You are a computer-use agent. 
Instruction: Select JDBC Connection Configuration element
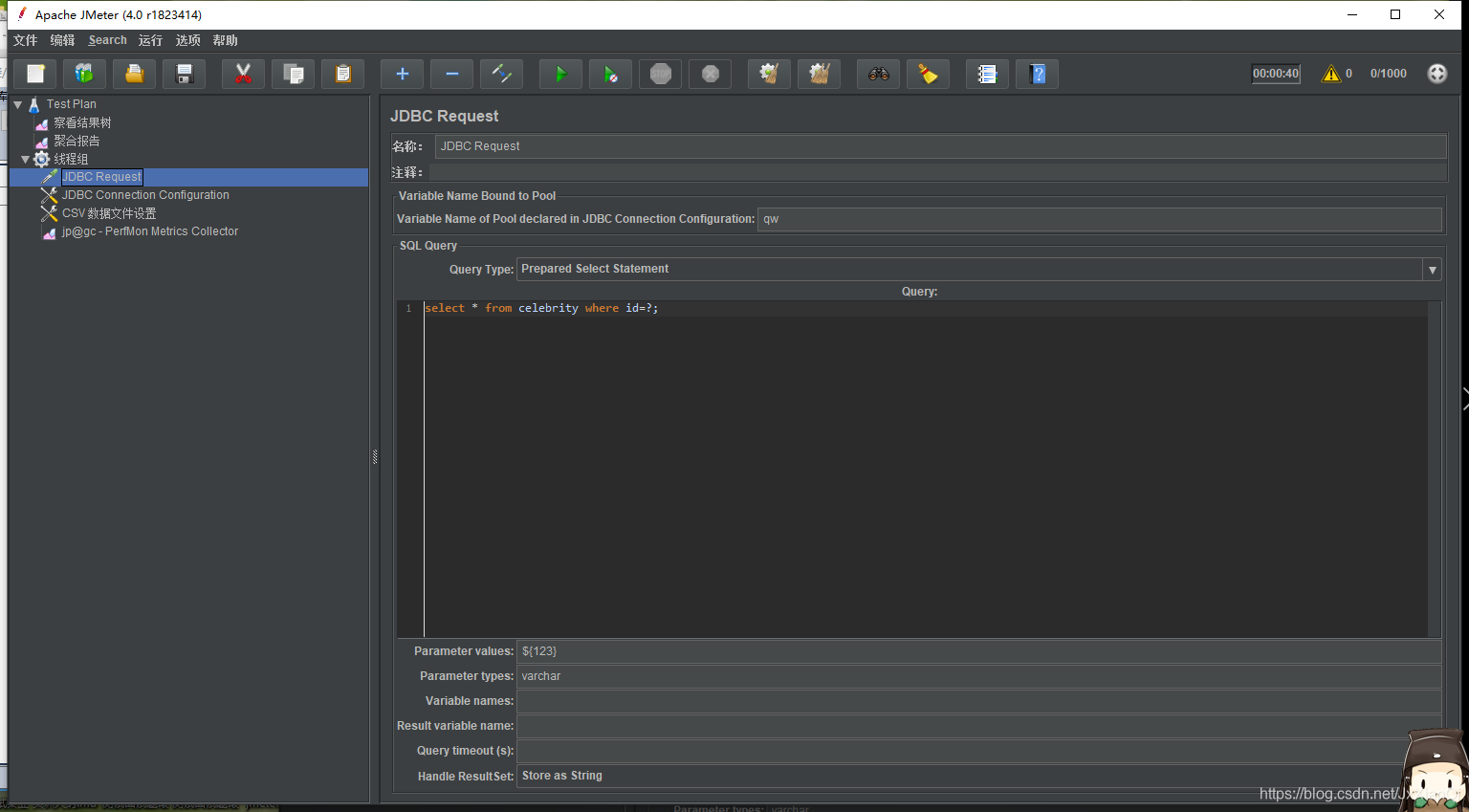tap(145, 195)
